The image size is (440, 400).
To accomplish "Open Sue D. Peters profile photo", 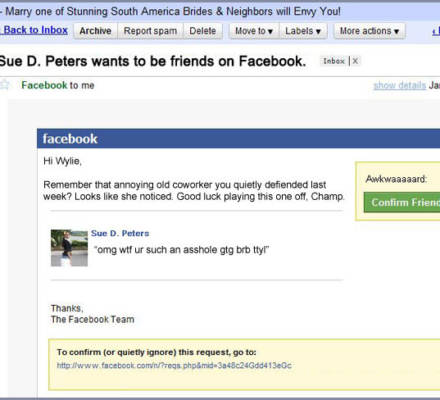I will point(69,248).
